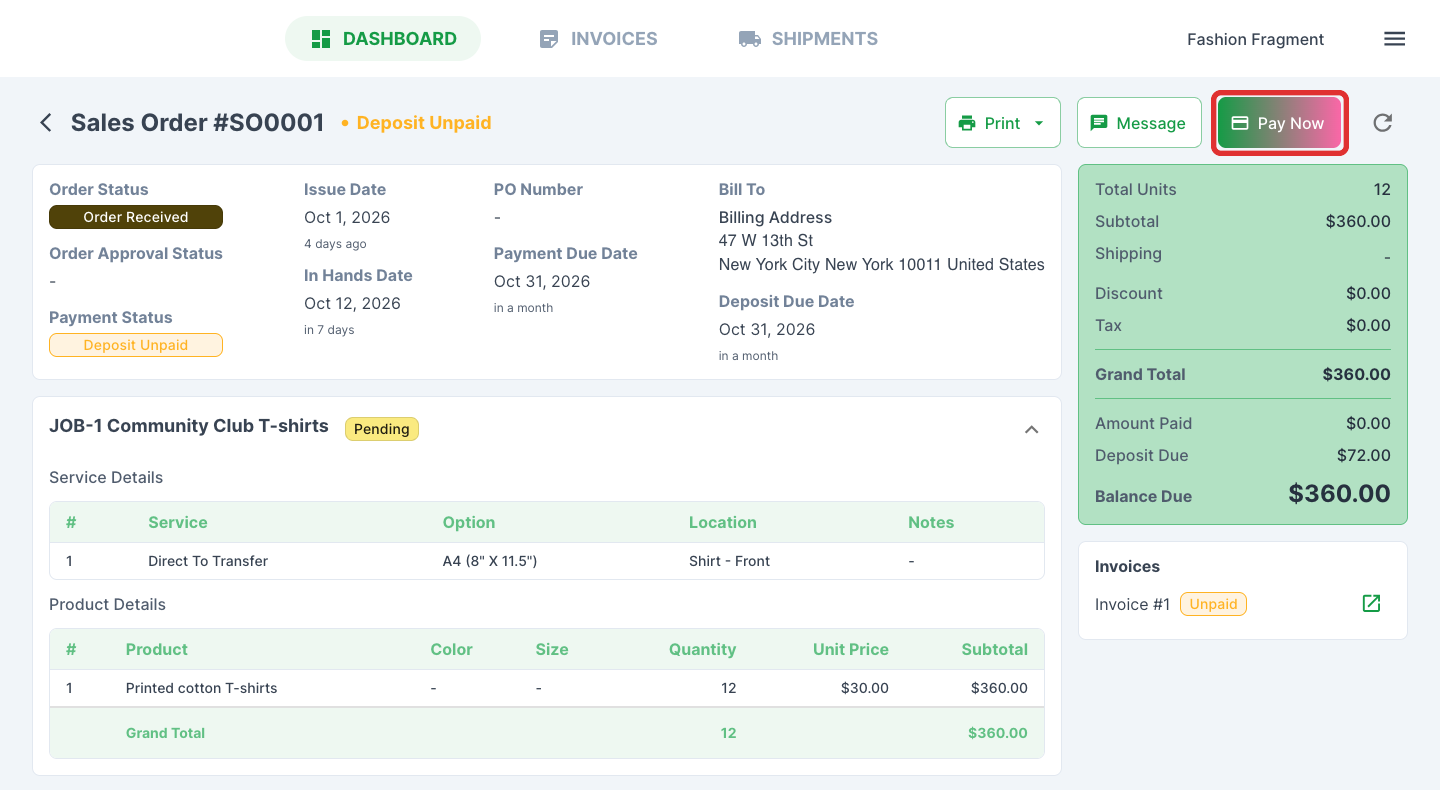Select the Direct To Transfer service cell
This screenshot has height=790, width=1440.
[x=208, y=561]
